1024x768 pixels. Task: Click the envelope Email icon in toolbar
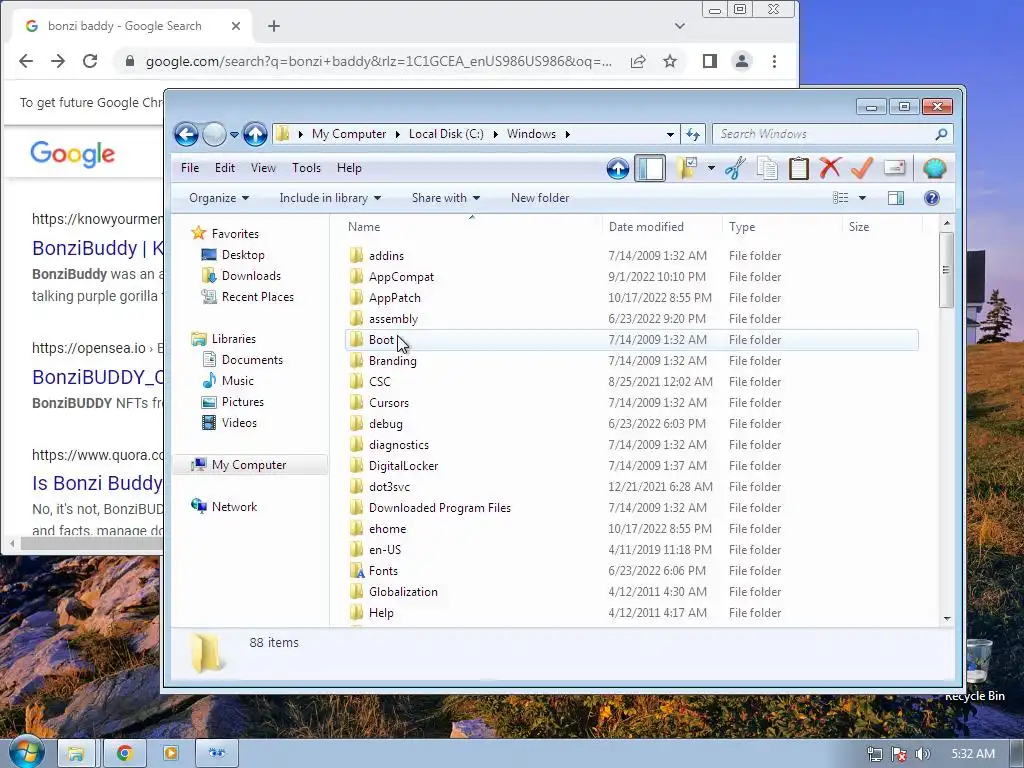pyautogui.click(x=894, y=168)
